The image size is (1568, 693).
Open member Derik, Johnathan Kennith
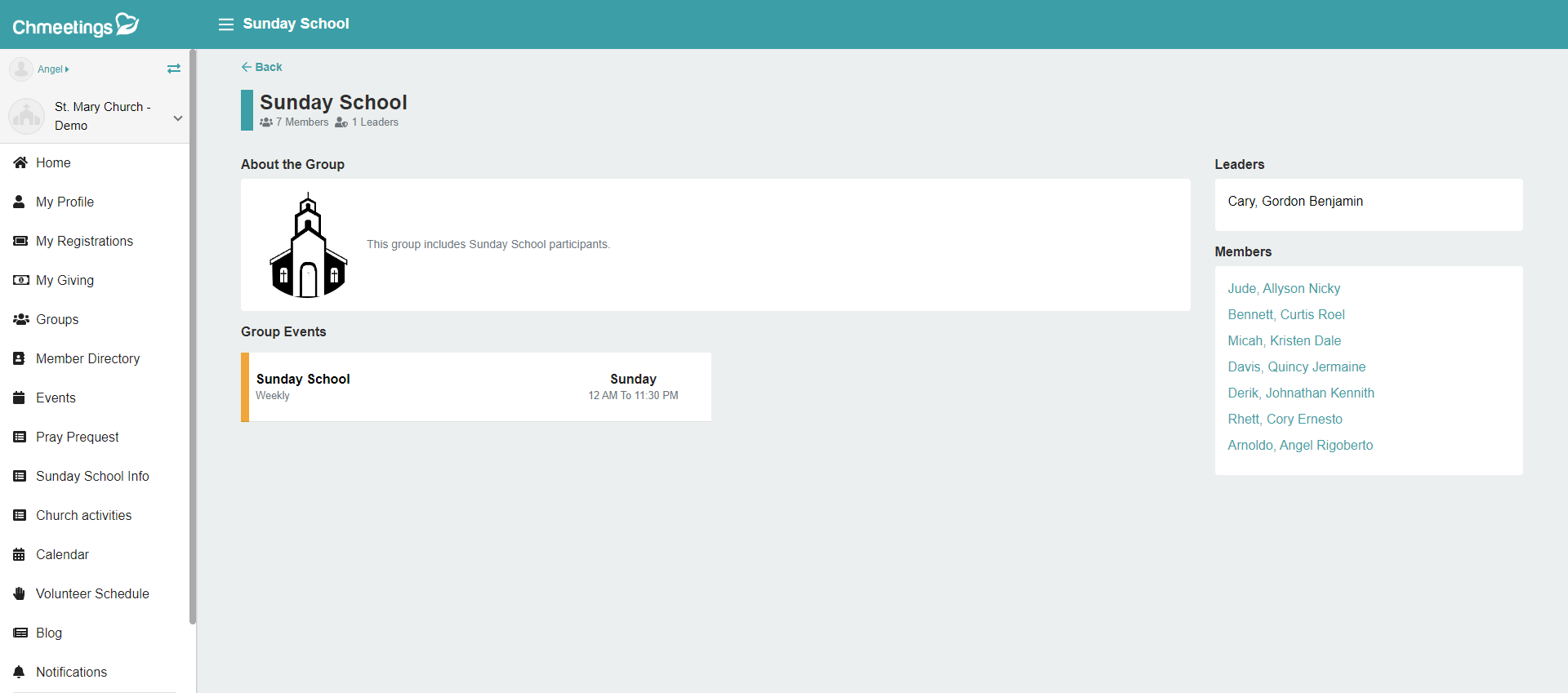1301,393
